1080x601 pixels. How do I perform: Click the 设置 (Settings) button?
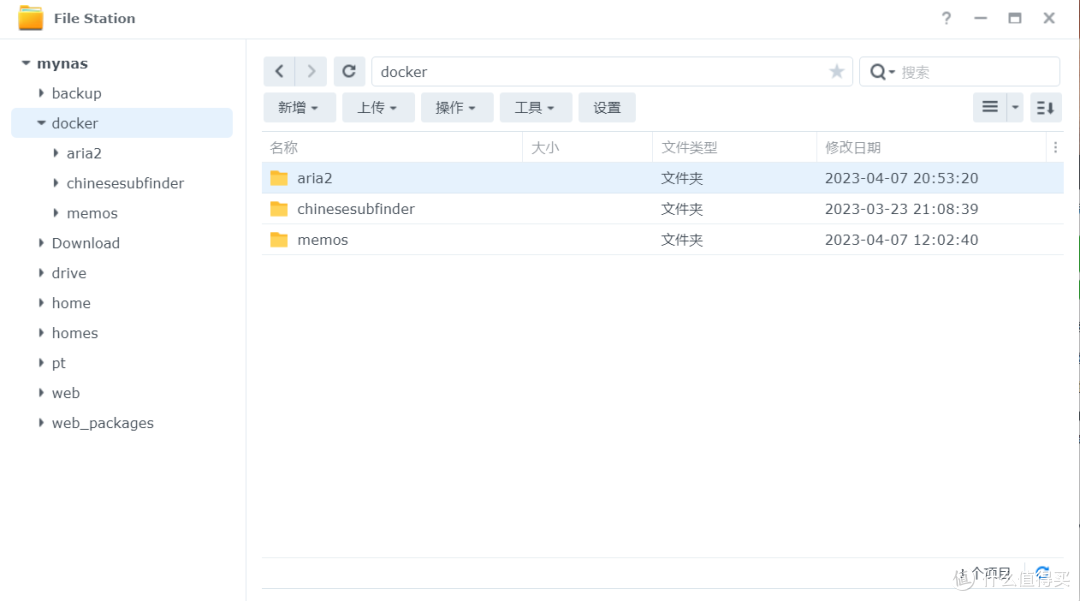click(x=607, y=107)
